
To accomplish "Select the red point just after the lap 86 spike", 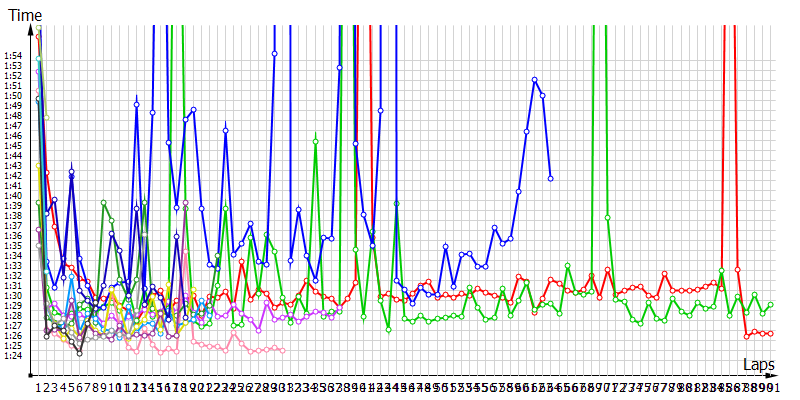I will coord(738,270).
